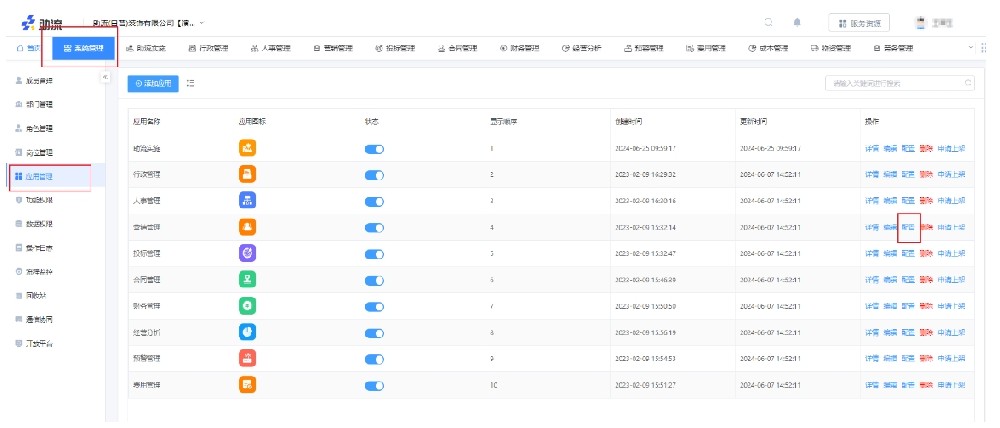Click the blue 人事管理 app icon
The width and height of the screenshot is (1000, 428).
coord(248,200)
